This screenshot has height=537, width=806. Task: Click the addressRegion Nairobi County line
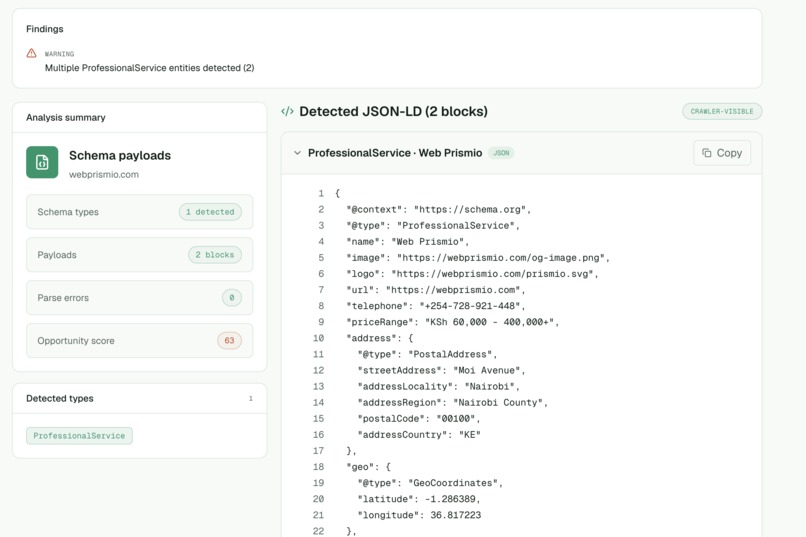(x=453, y=403)
